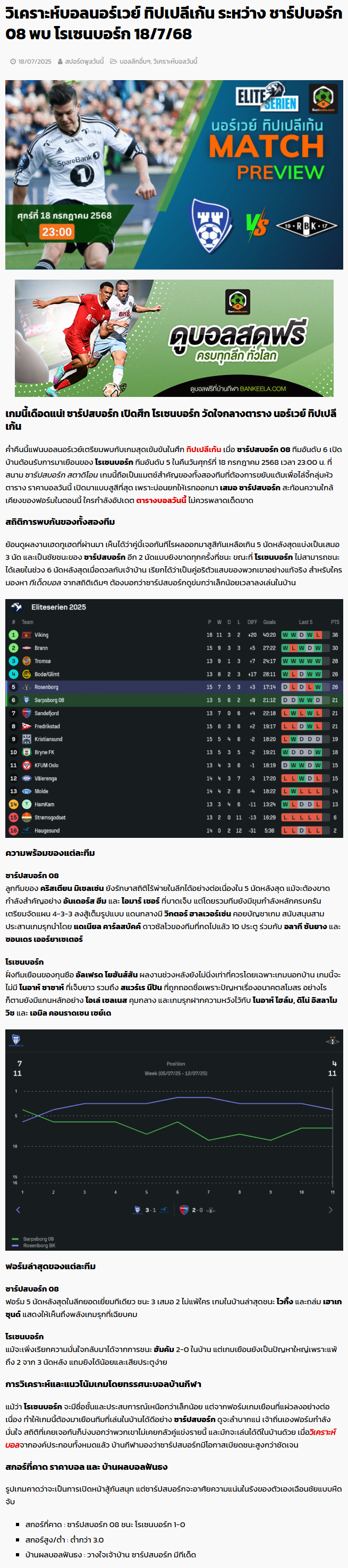Open the บอลลีกอื่นๆ category
Screen dimensions: 348x1568
pyautogui.click(x=135, y=62)
